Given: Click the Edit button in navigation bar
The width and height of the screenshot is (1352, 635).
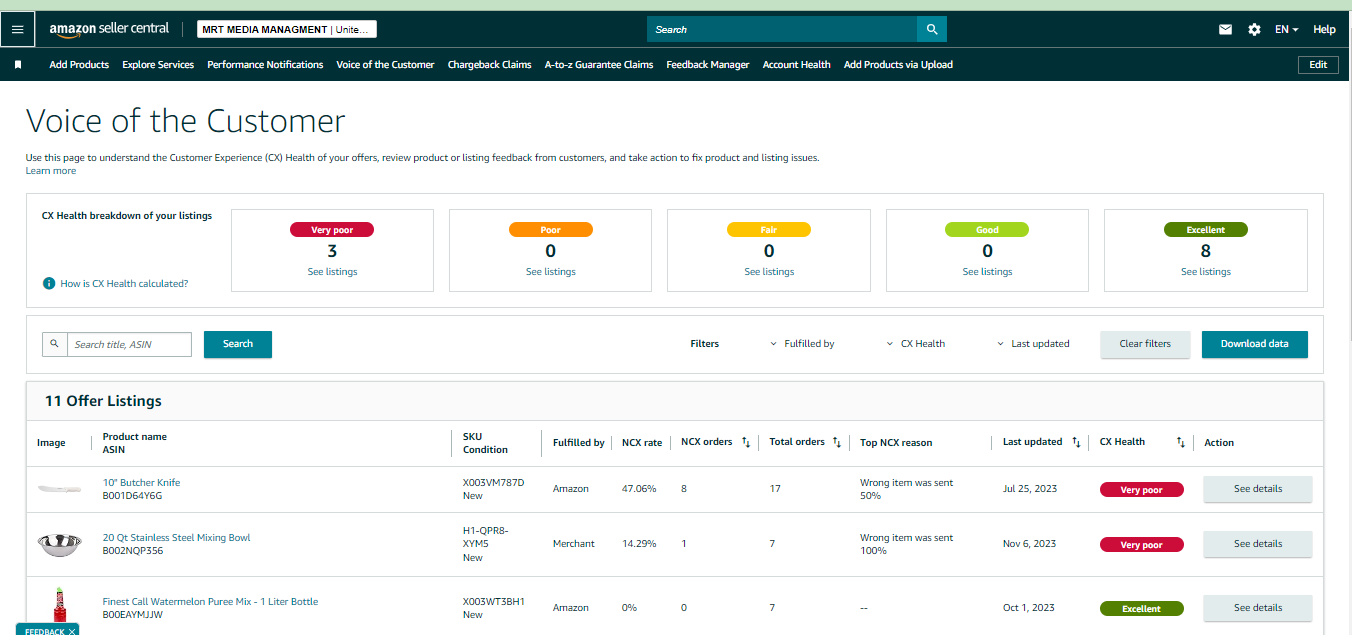Looking at the screenshot, I should (x=1318, y=65).
